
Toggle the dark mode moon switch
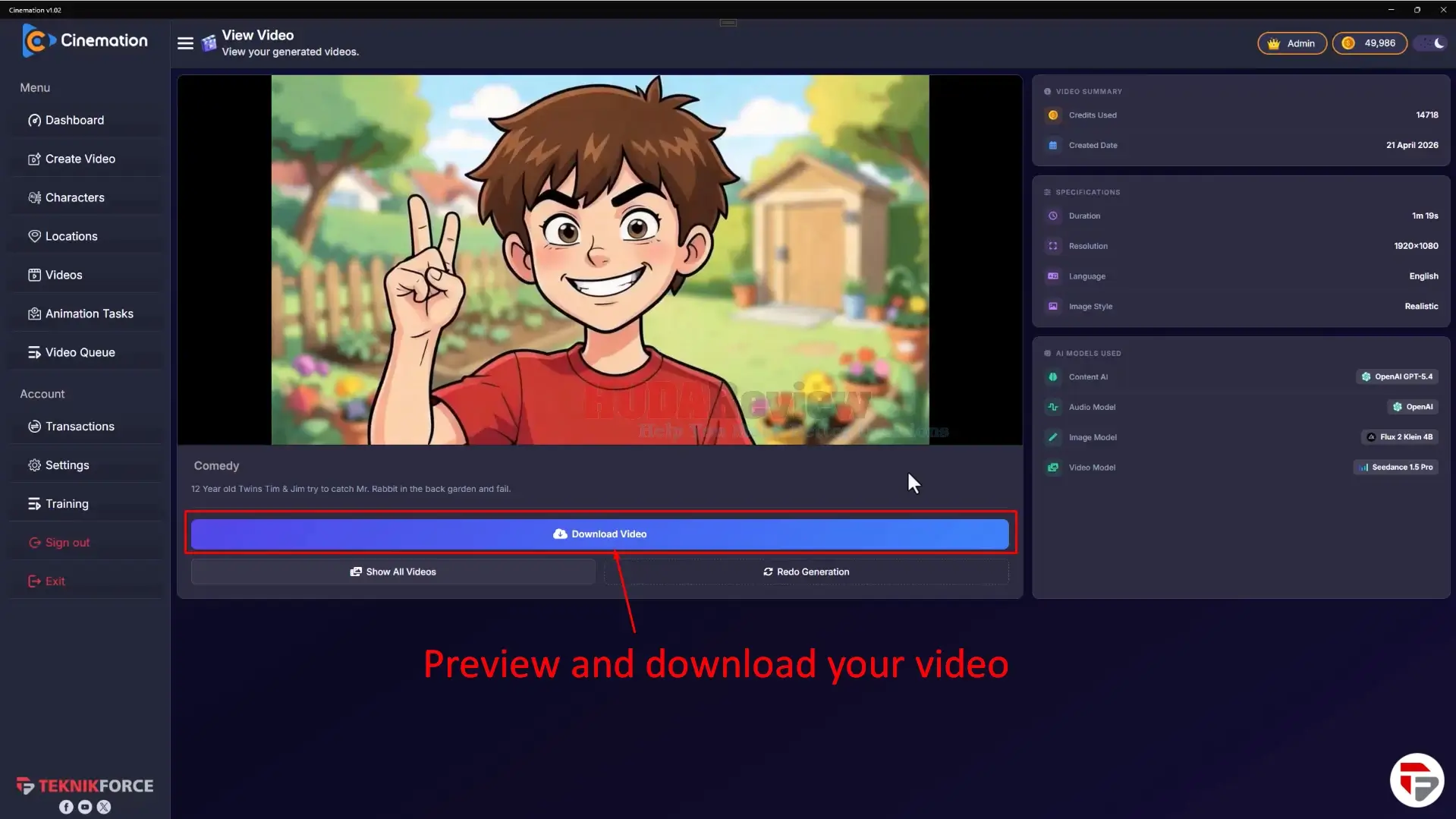tap(1432, 43)
